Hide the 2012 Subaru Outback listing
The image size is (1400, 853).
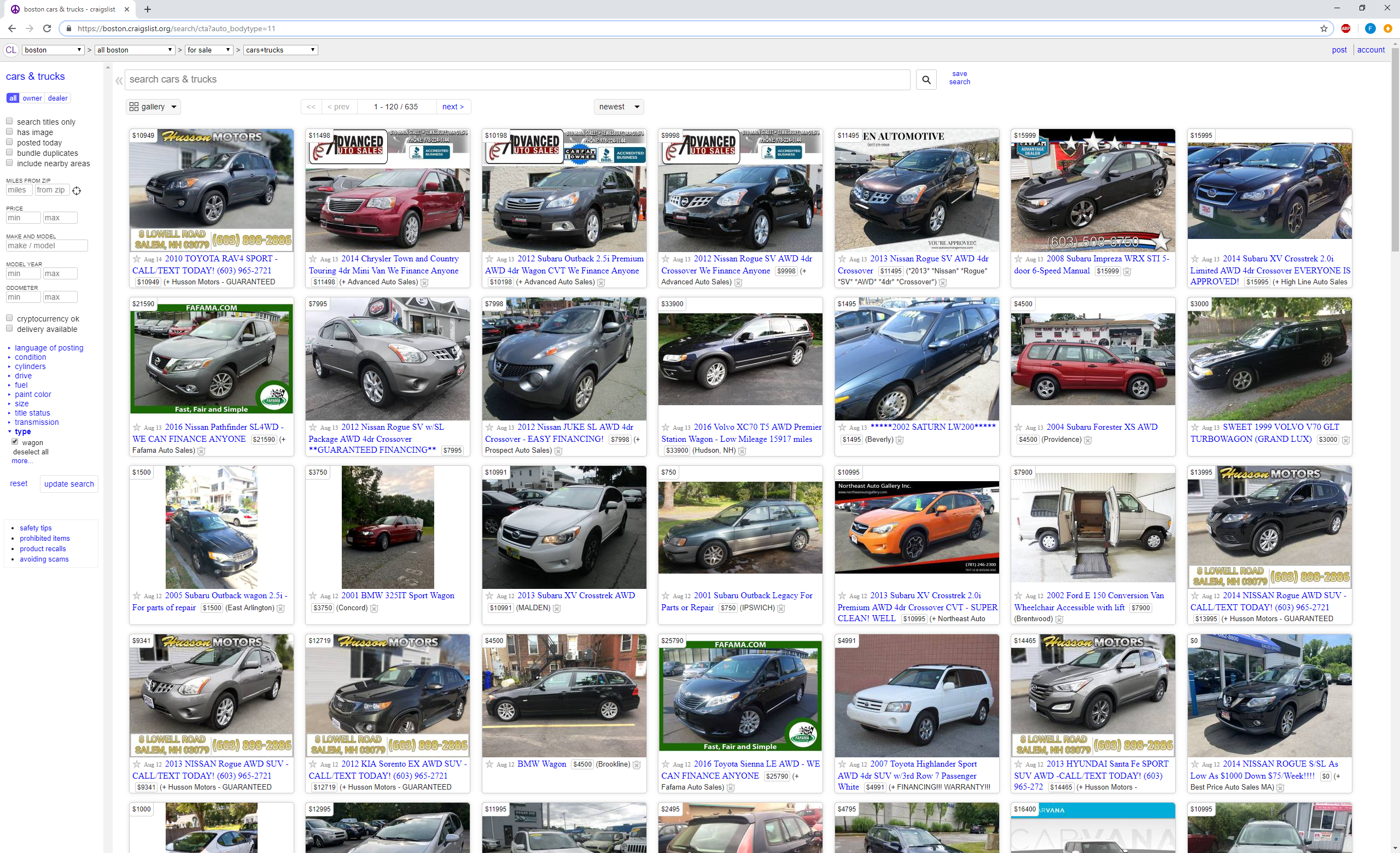601,282
